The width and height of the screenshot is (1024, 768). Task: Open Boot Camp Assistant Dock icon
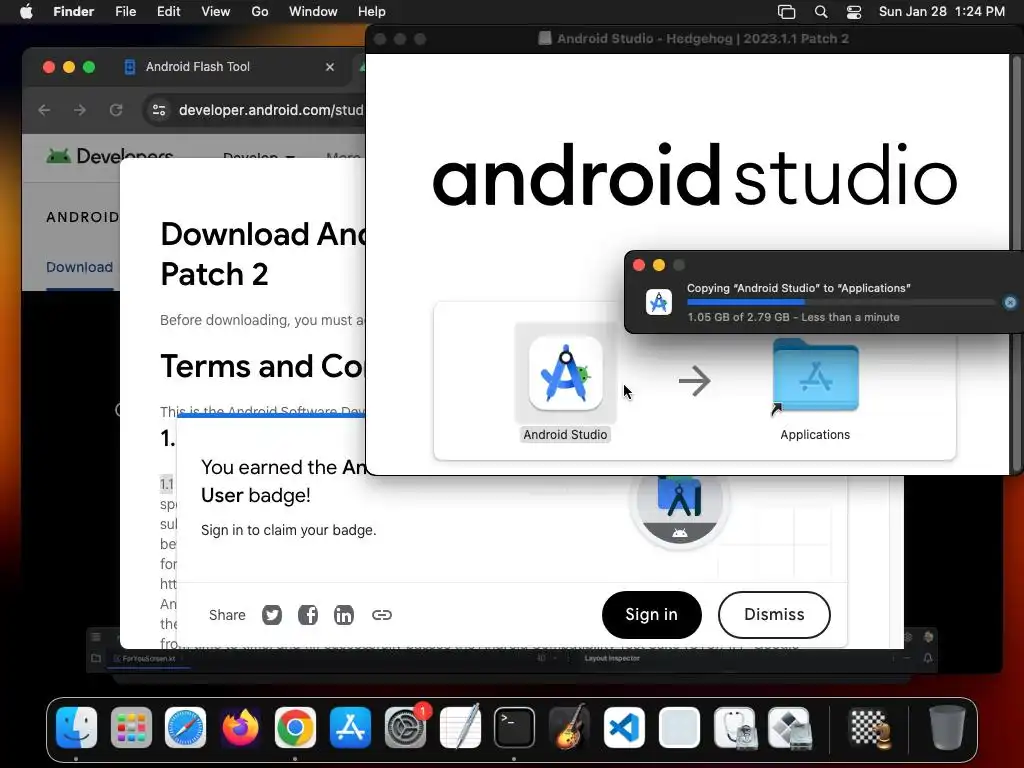(790, 727)
